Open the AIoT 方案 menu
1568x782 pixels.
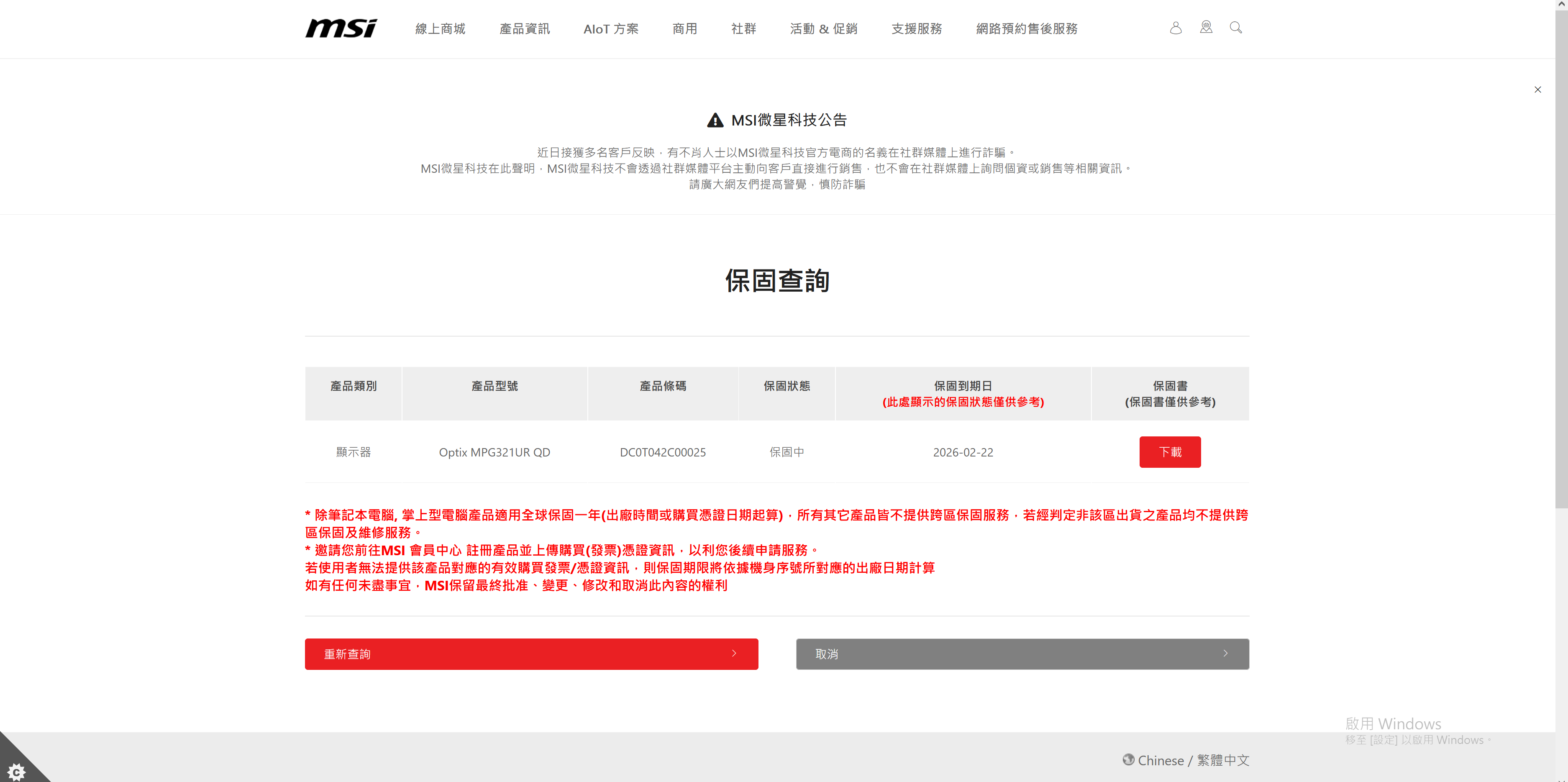point(611,28)
